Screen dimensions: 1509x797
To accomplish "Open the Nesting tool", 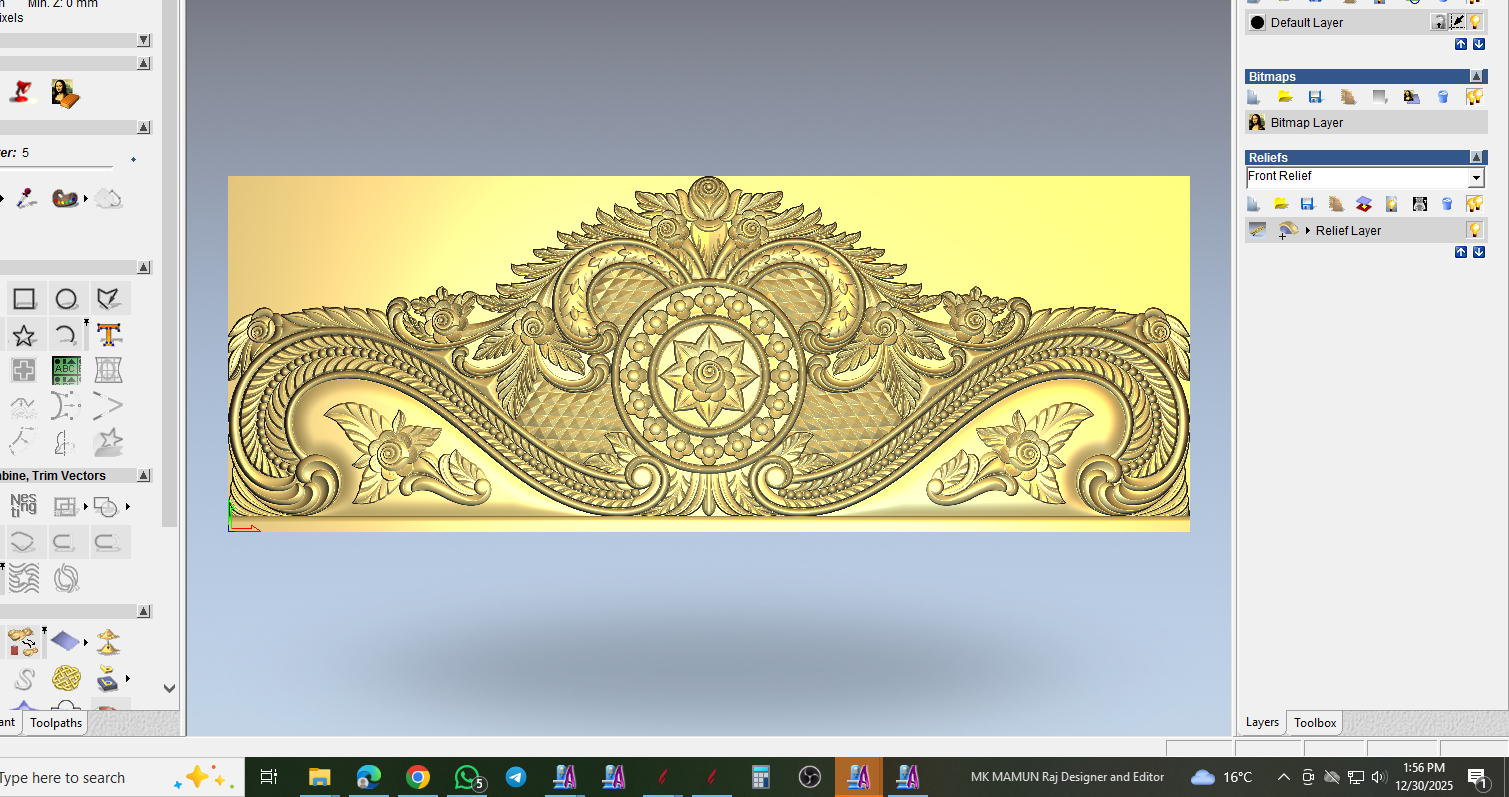I will tap(23, 506).
